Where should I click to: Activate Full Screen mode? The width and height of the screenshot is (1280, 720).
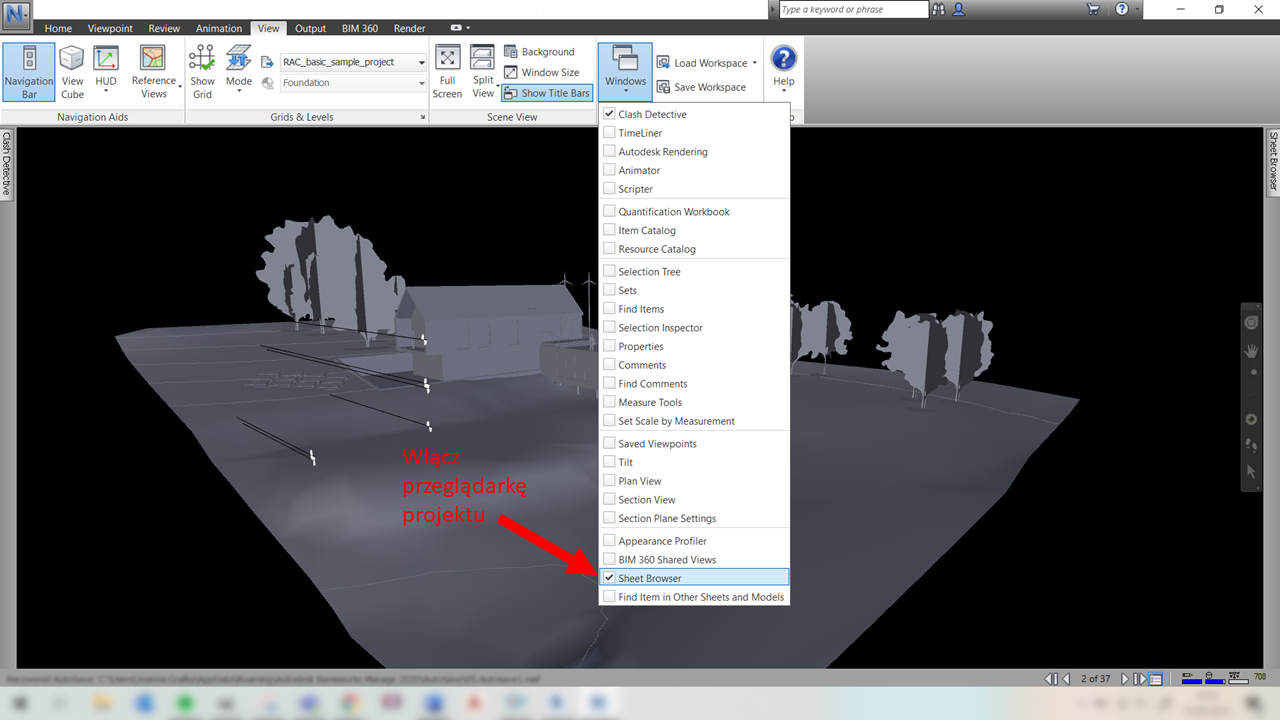click(447, 71)
